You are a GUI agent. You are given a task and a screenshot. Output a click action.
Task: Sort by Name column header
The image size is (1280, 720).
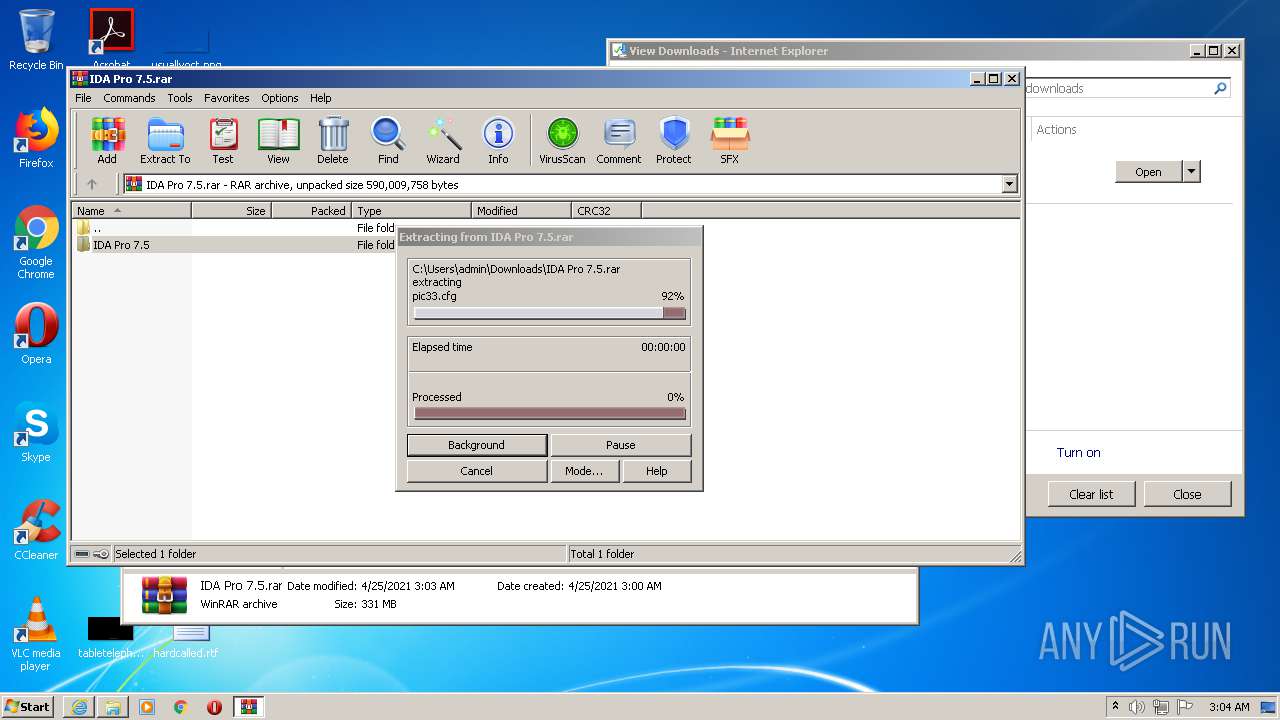[131, 211]
